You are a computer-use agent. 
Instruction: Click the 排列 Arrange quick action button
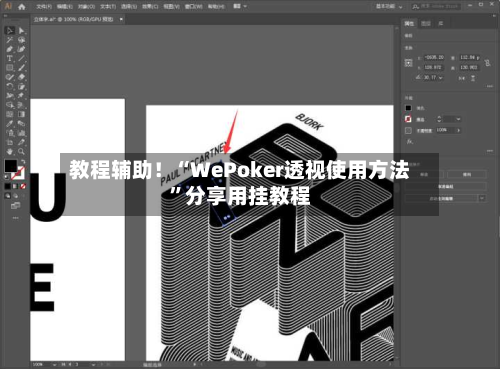tap(467, 174)
